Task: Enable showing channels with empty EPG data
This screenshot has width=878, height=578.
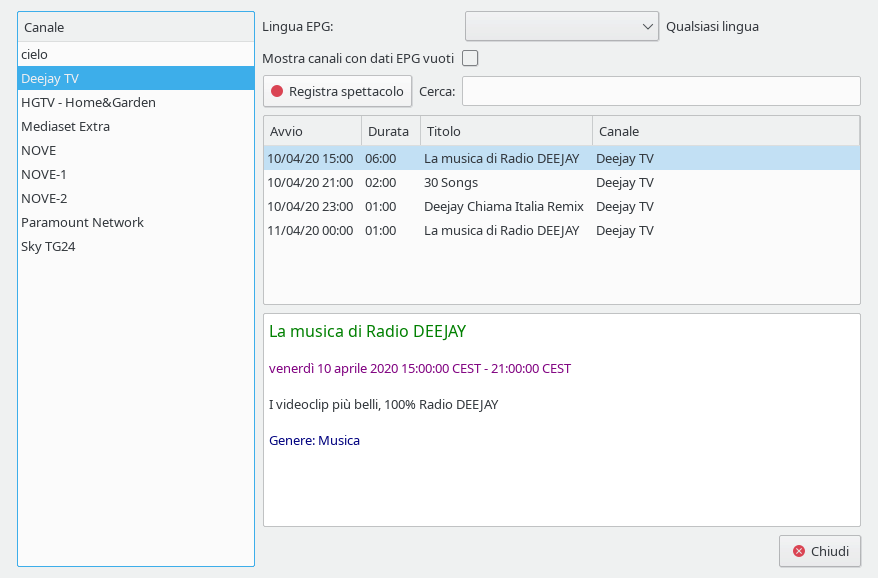Action: [x=470, y=58]
